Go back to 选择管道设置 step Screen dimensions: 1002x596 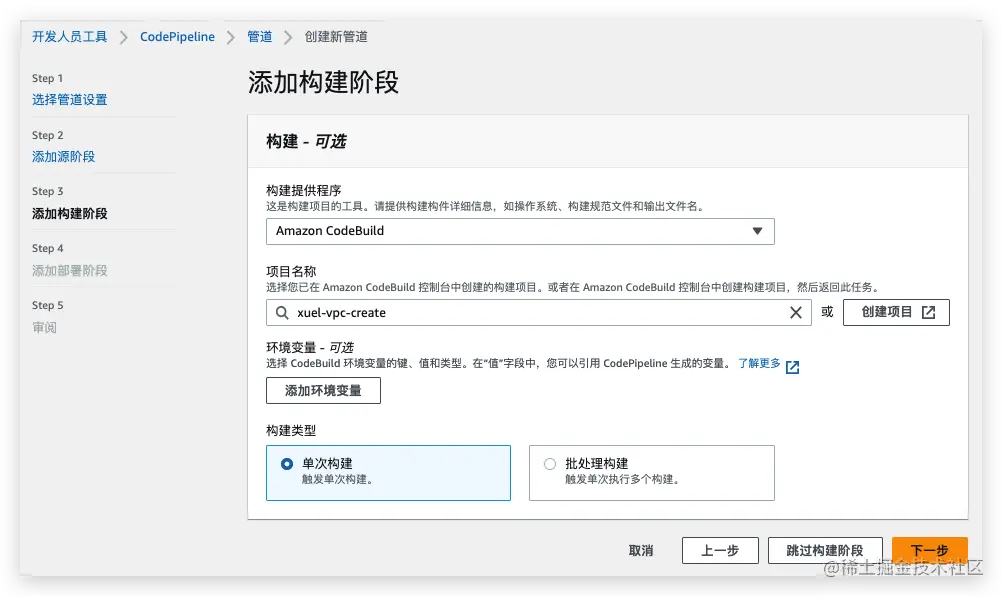(70, 100)
